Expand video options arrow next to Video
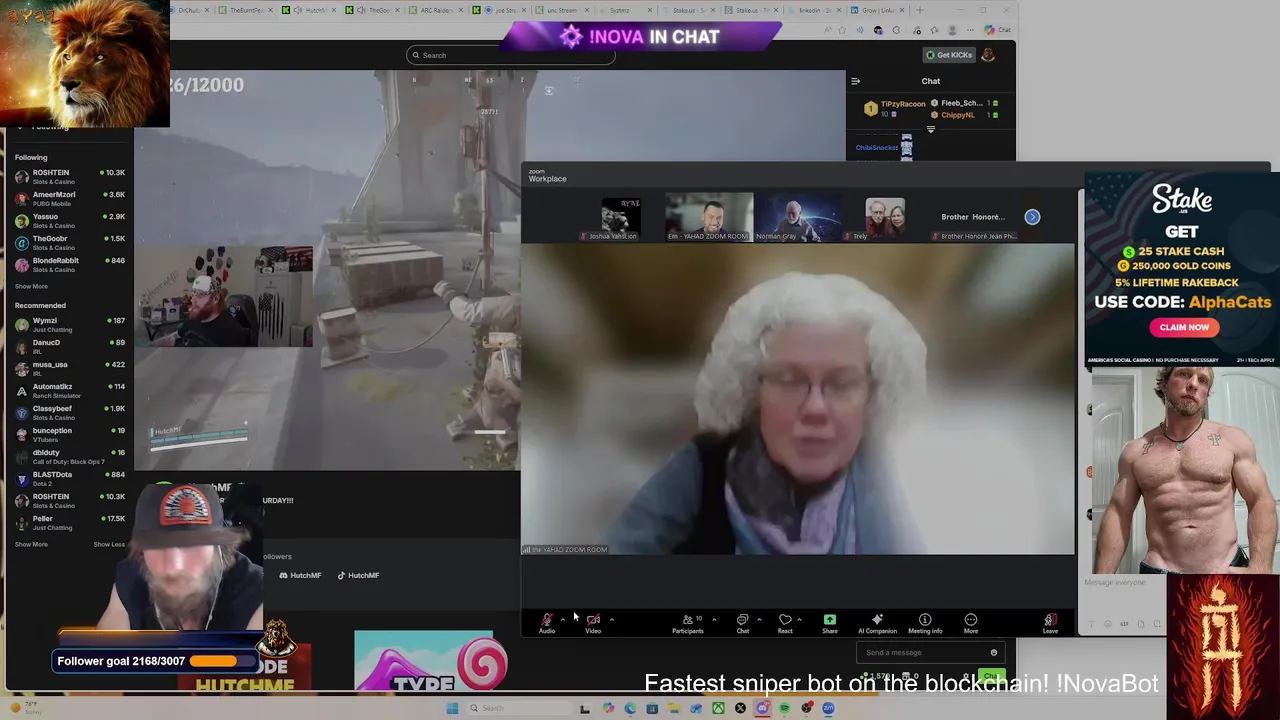 coord(611,619)
